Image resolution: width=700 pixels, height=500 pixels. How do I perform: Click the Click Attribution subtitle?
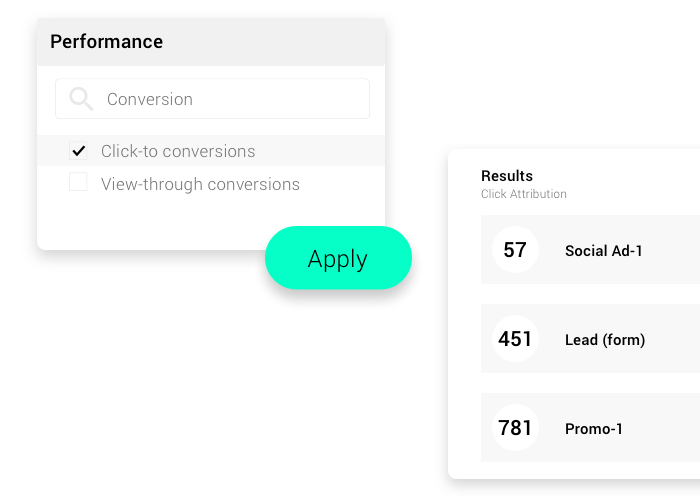(x=524, y=194)
